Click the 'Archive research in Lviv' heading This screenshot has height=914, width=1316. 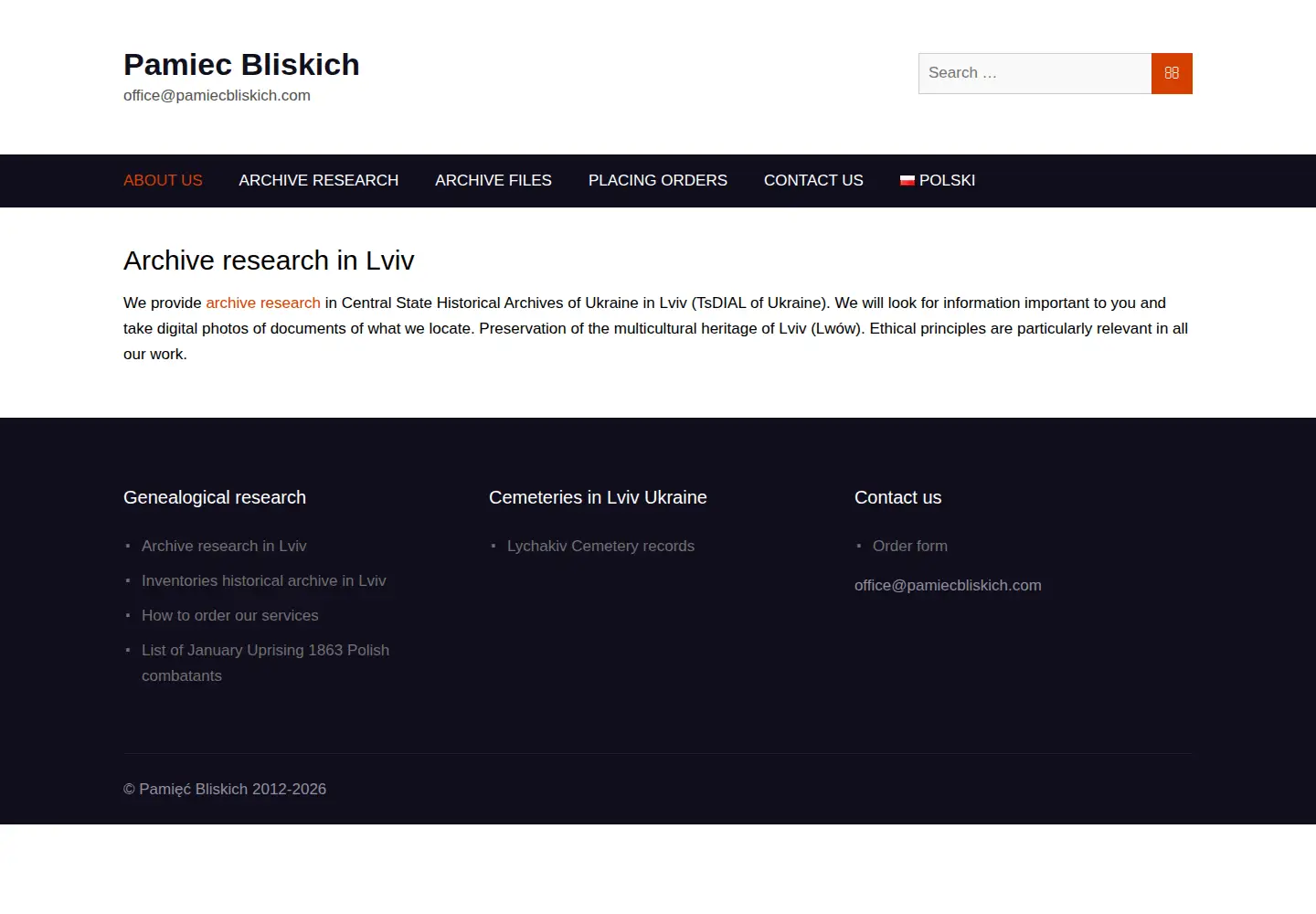[x=269, y=260]
